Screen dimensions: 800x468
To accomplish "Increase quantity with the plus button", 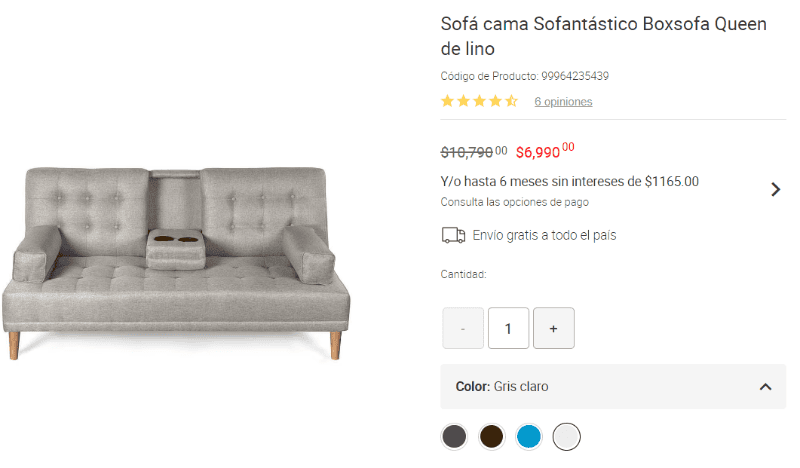I will pos(554,328).
